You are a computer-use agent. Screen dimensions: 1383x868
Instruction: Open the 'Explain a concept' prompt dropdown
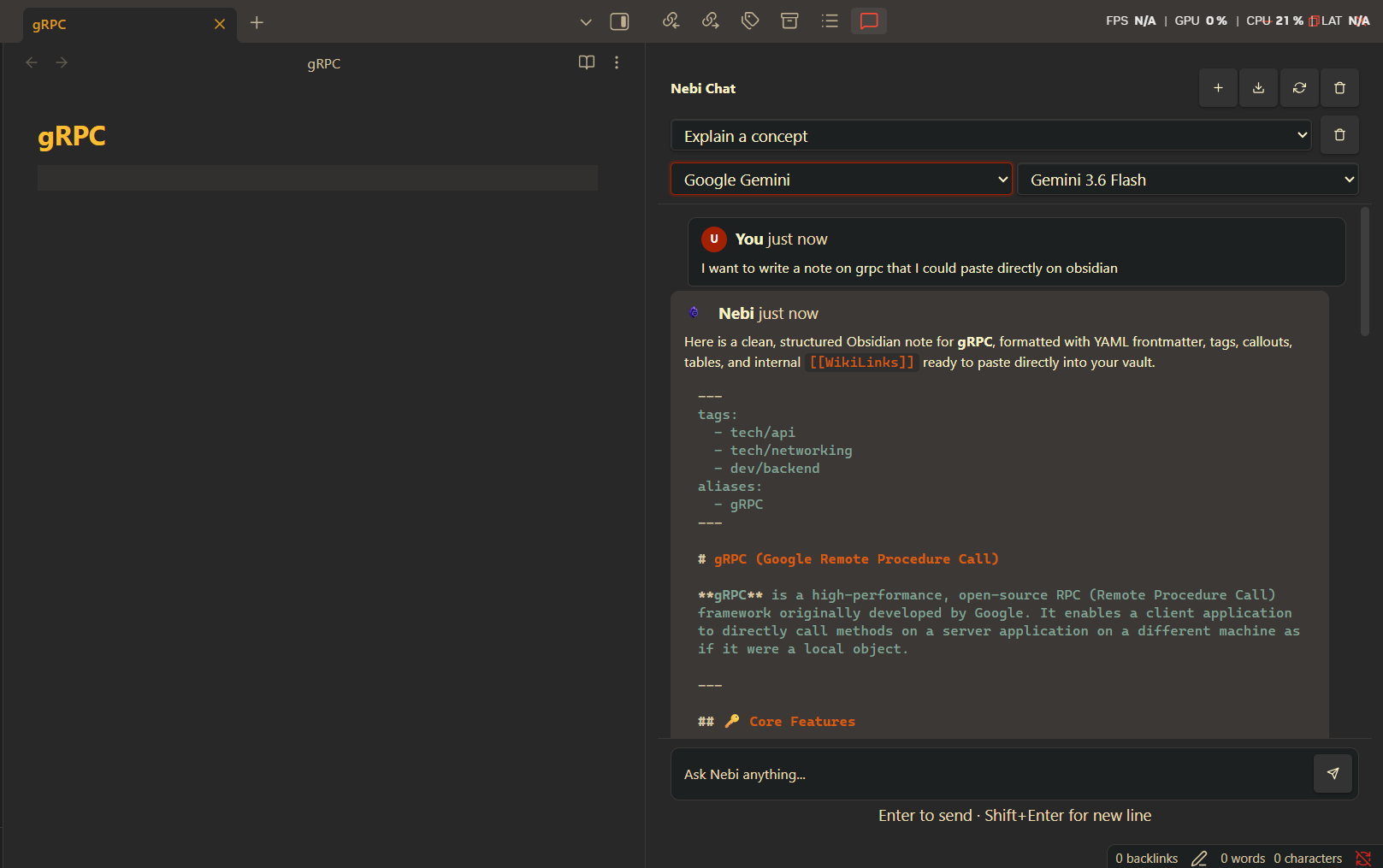pyautogui.click(x=991, y=136)
